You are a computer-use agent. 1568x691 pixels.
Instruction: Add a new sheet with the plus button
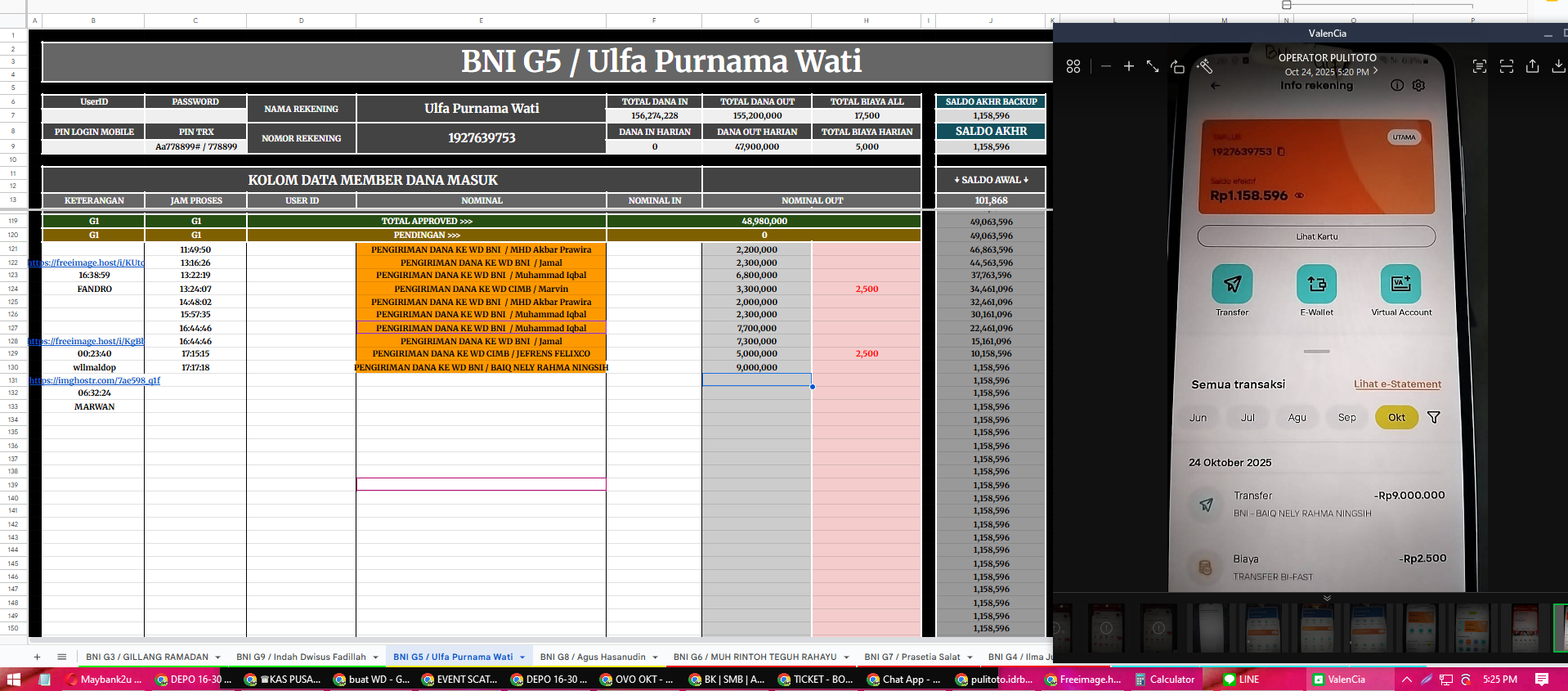(x=37, y=657)
